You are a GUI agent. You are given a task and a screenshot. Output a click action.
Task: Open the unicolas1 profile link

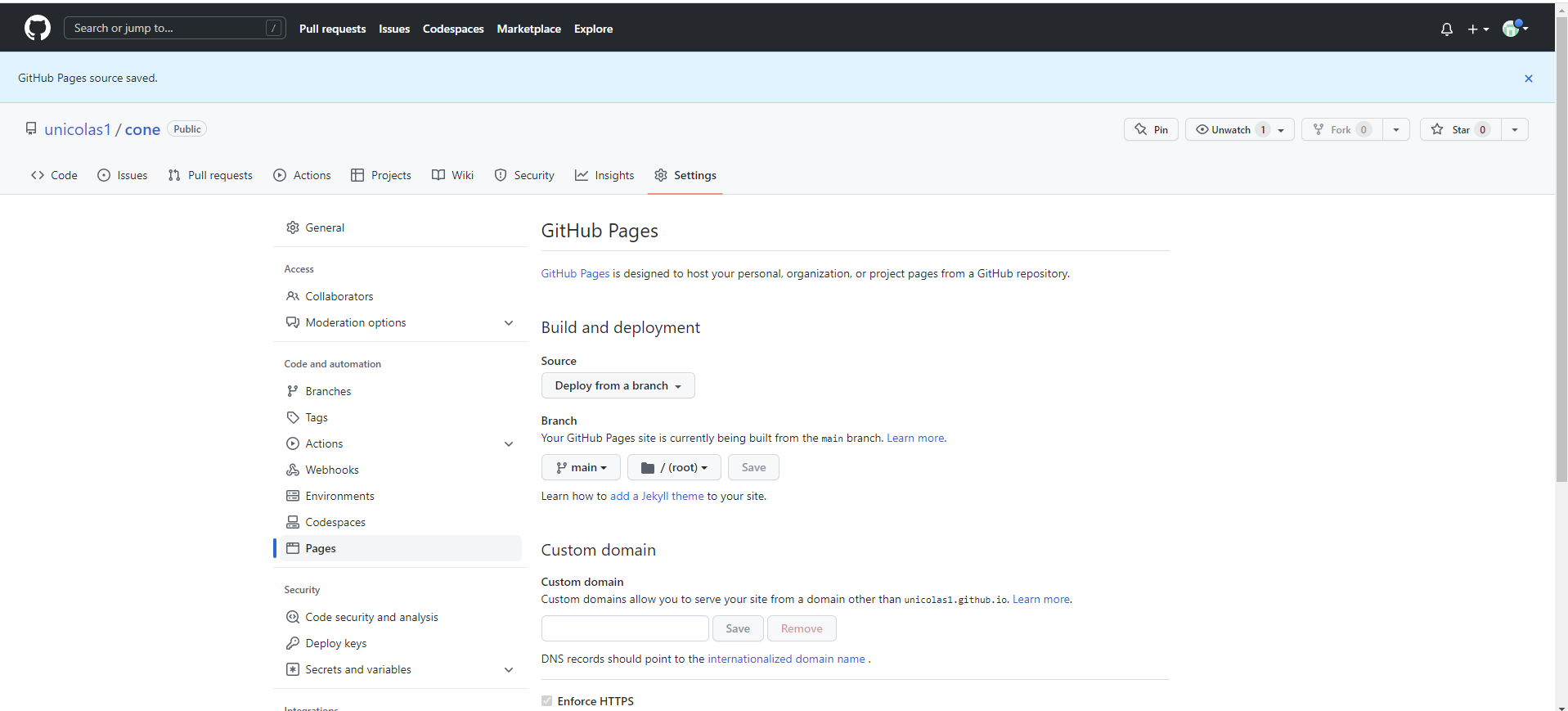[78, 129]
